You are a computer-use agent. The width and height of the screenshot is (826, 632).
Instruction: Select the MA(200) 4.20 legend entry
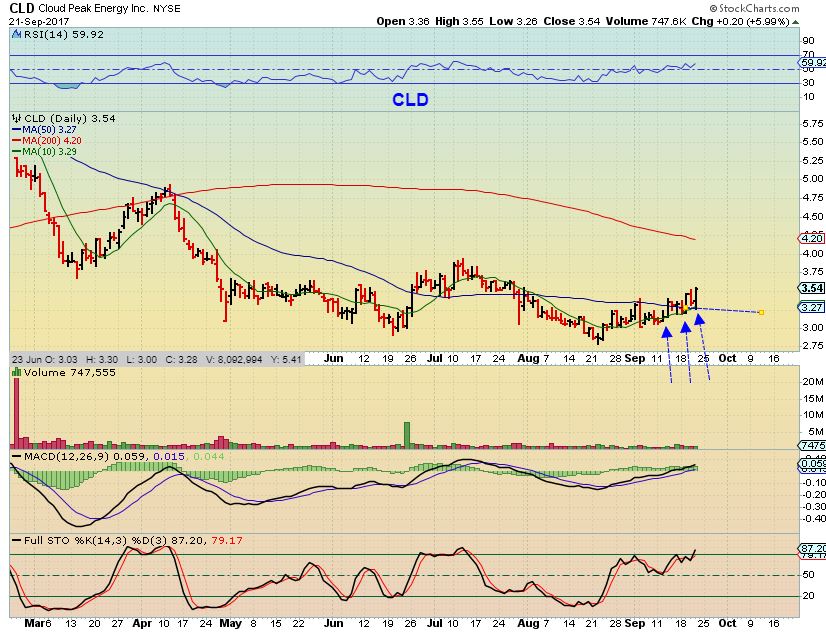[x=46, y=141]
